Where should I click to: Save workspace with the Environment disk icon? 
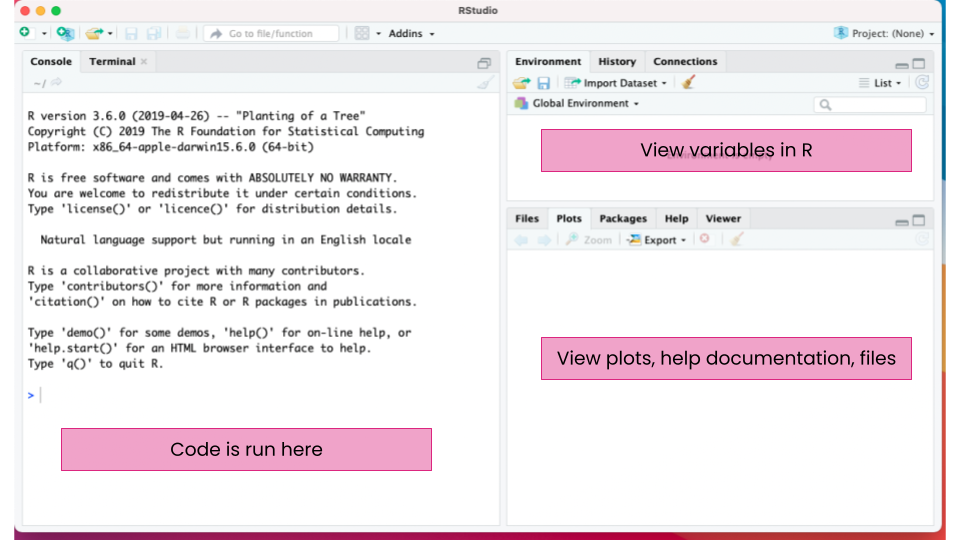(x=544, y=83)
